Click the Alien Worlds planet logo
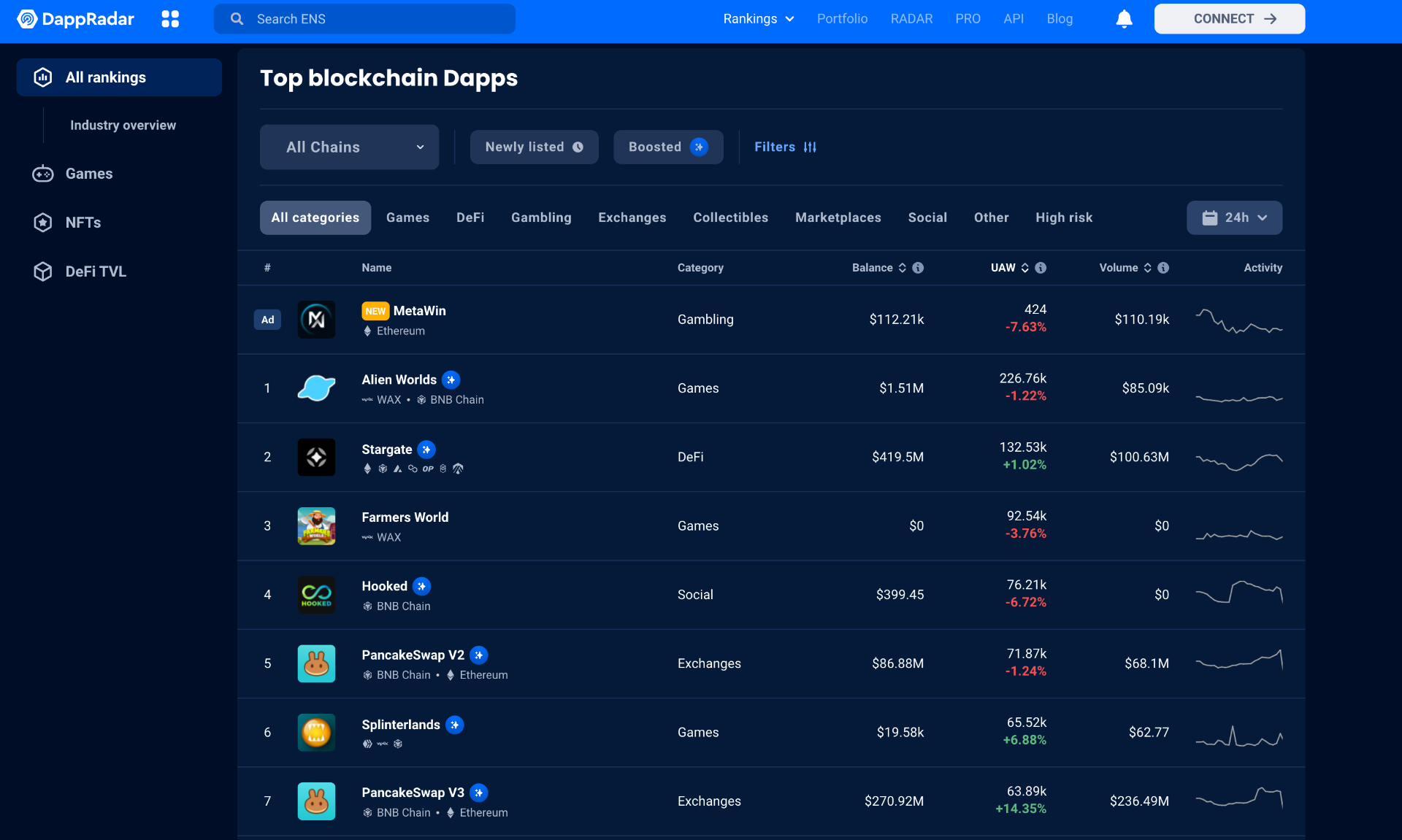Viewport: 1402px width, 840px height. tap(316, 388)
